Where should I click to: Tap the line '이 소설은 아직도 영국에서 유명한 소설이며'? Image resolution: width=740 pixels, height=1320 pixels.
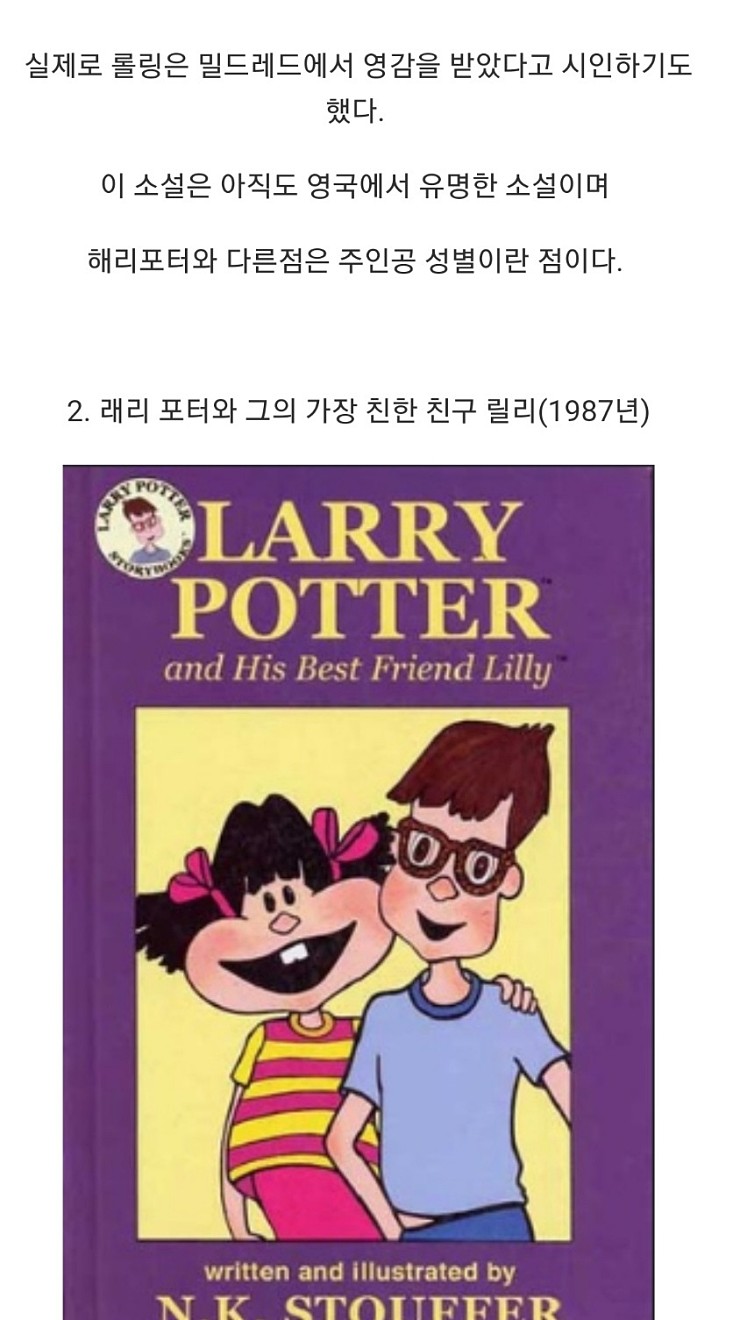pos(355,186)
